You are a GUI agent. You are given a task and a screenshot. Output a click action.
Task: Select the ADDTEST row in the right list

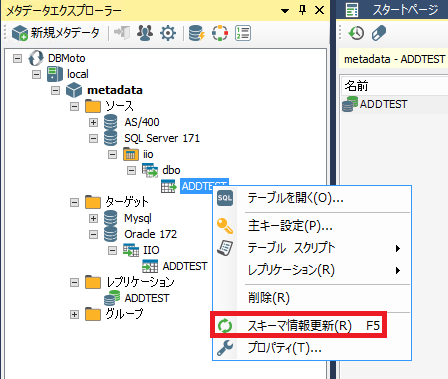[395, 104]
